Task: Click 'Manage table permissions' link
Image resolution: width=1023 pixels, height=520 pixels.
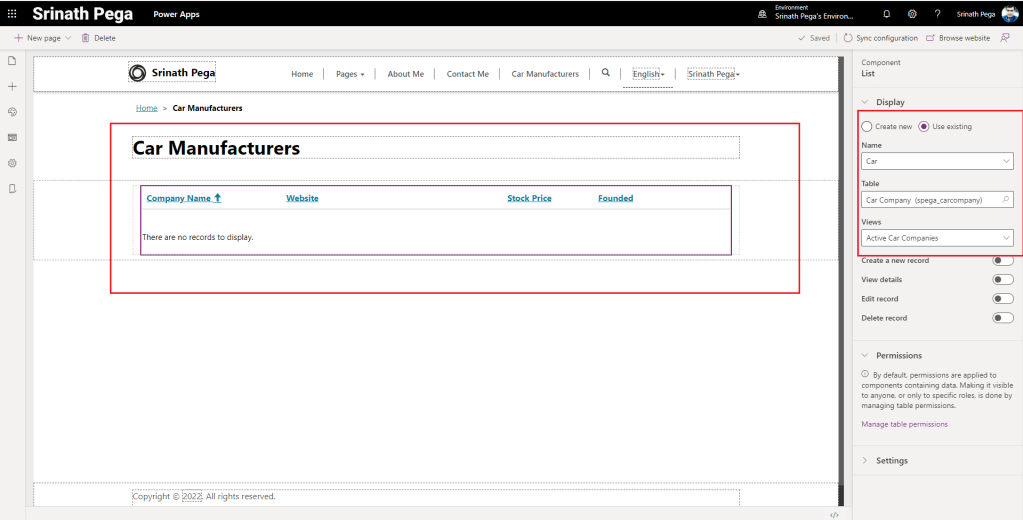Action: point(904,424)
